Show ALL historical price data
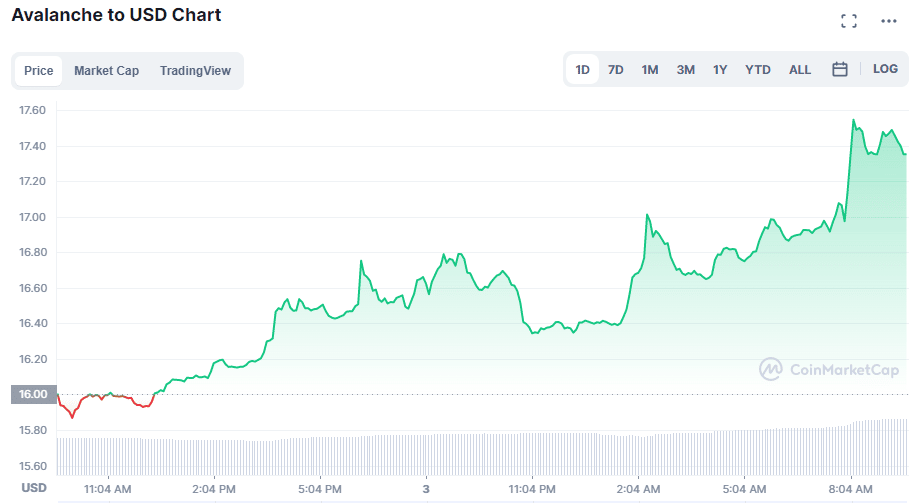 tap(800, 70)
